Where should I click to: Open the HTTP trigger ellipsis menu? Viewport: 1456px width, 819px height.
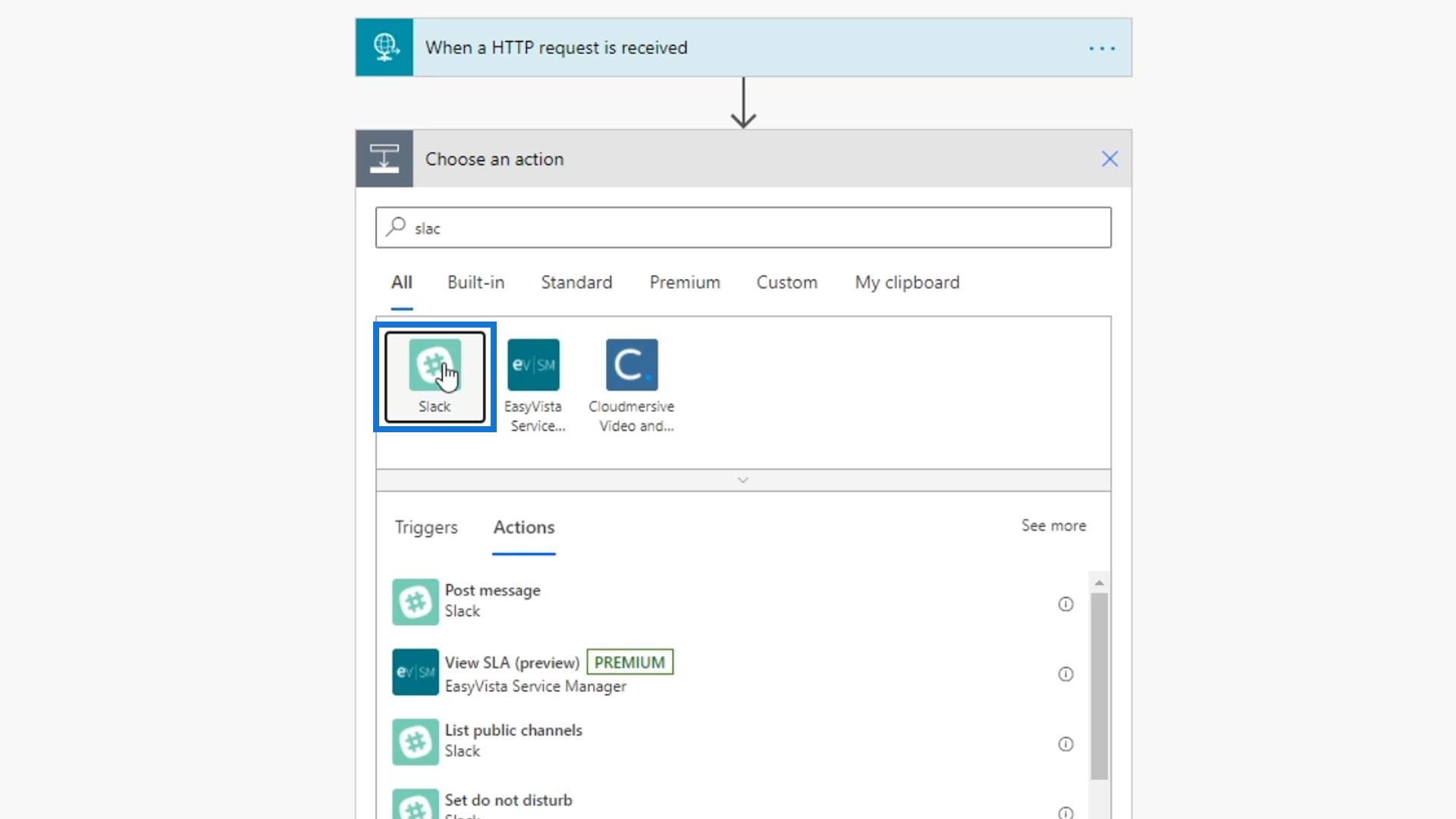click(1101, 49)
